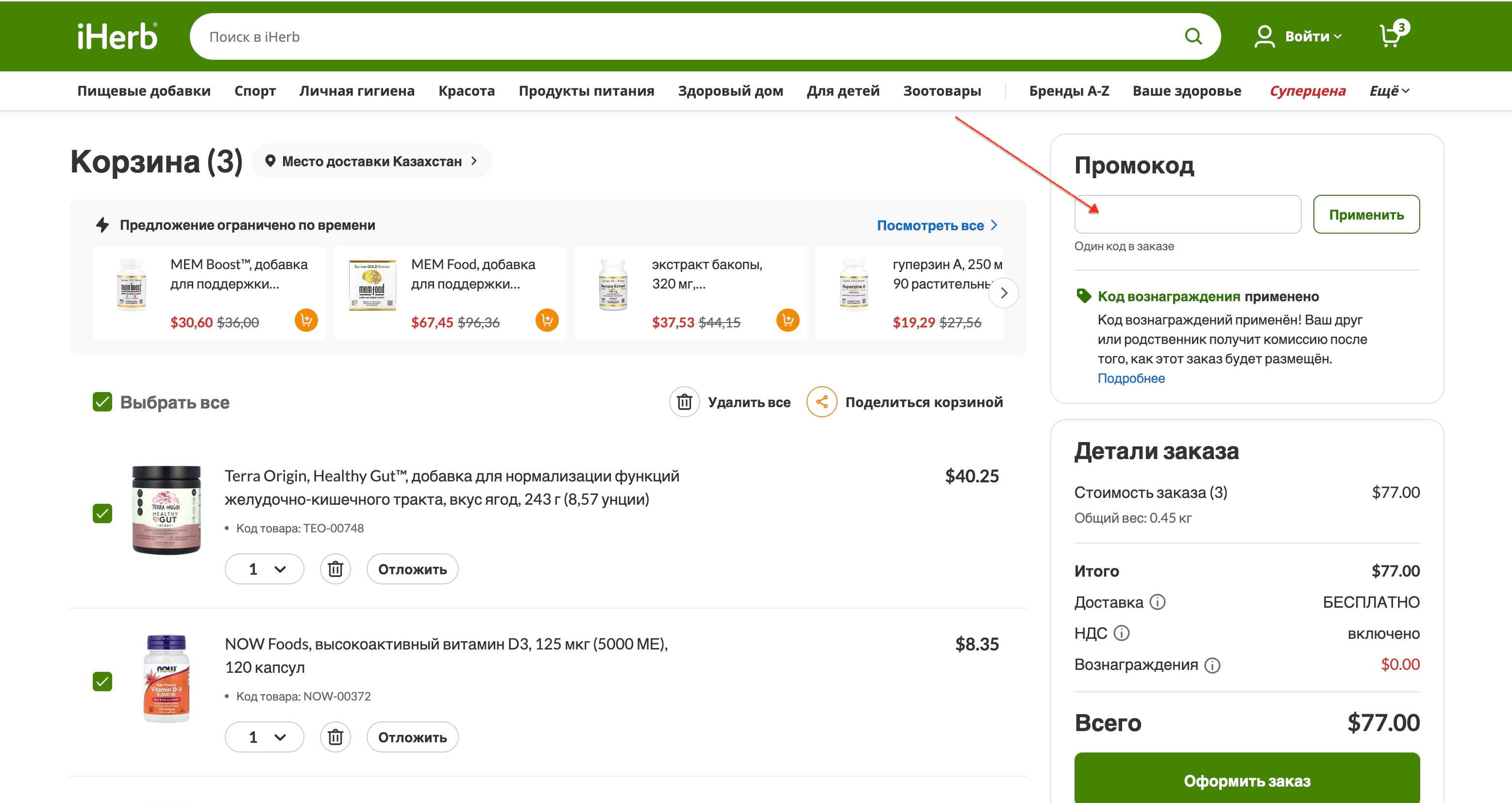Open delivery info icon next to Доставка
The height and width of the screenshot is (803, 1512).
[1157, 602]
